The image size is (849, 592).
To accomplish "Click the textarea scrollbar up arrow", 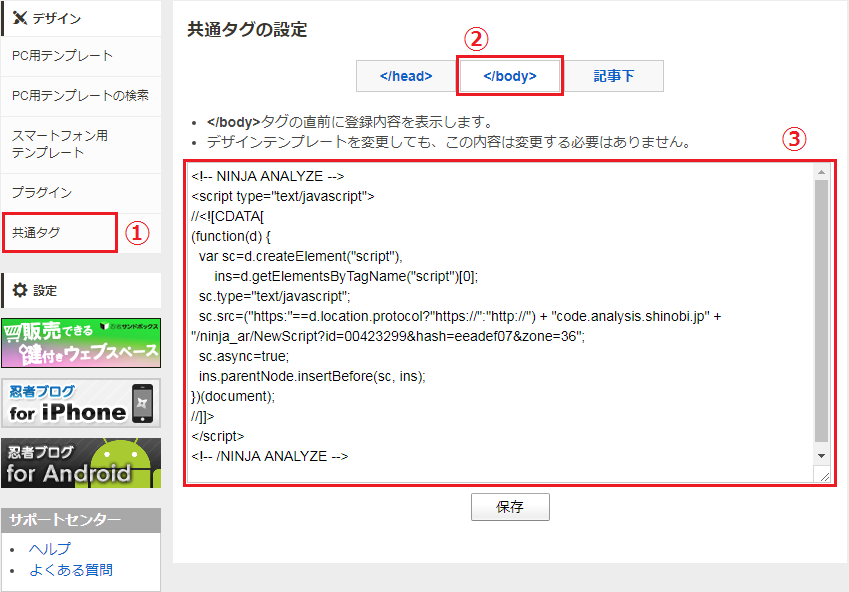I will click(x=821, y=172).
